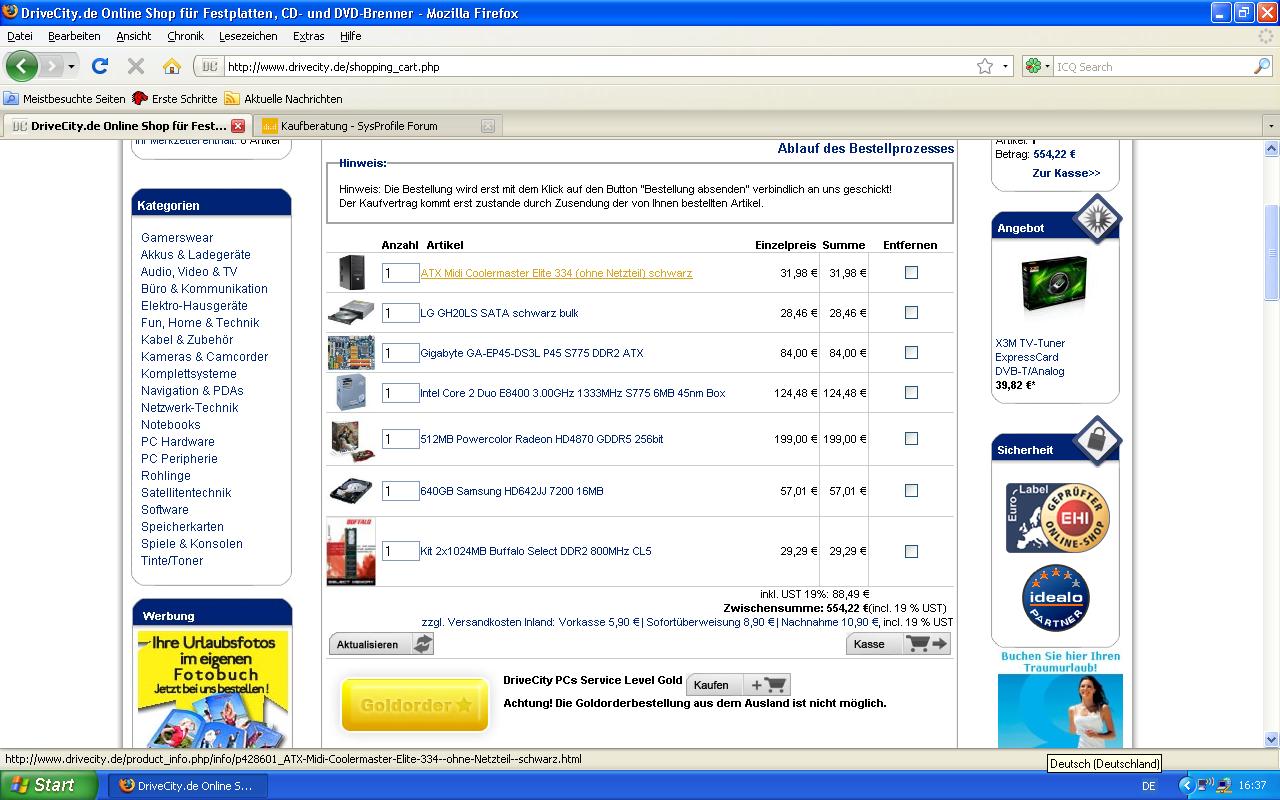Reload the page with the refresh icon
The height and width of the screenshot is (800, 1280).
point(99,67)
